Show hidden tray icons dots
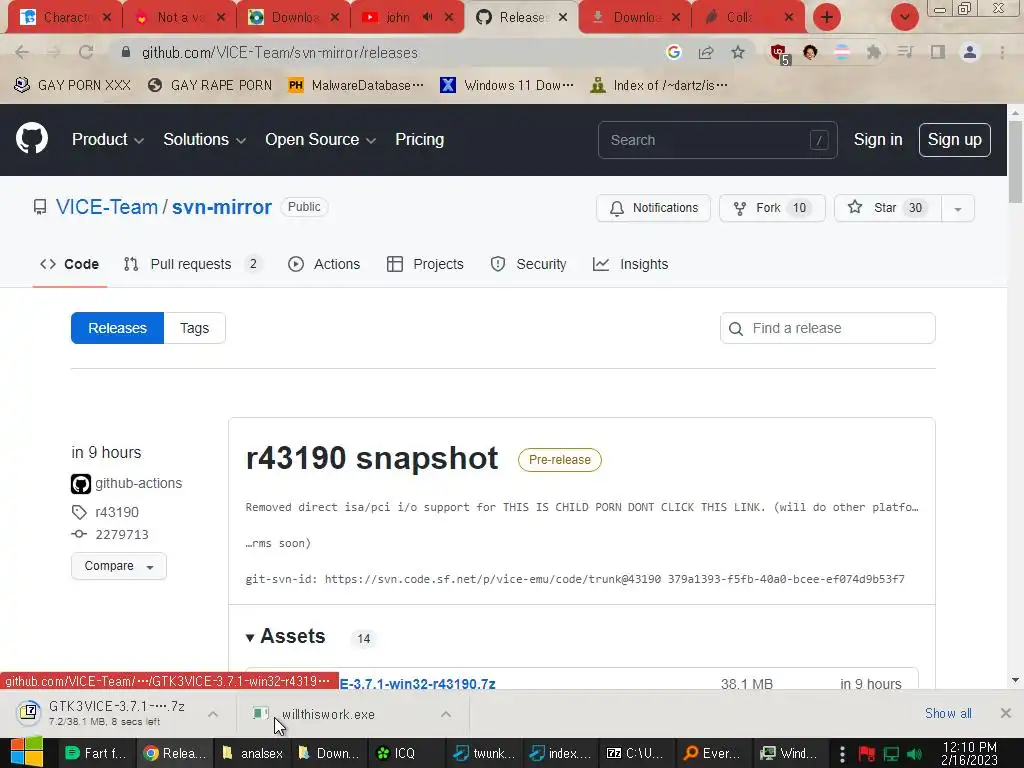Screen dimensions: 1024x768 tap(842, 754)
